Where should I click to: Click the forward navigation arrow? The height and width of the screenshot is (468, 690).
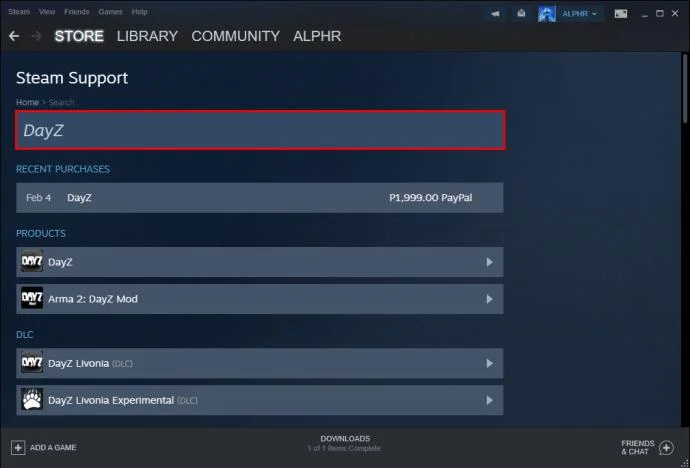pyautogui.click(x=37, y=36)
